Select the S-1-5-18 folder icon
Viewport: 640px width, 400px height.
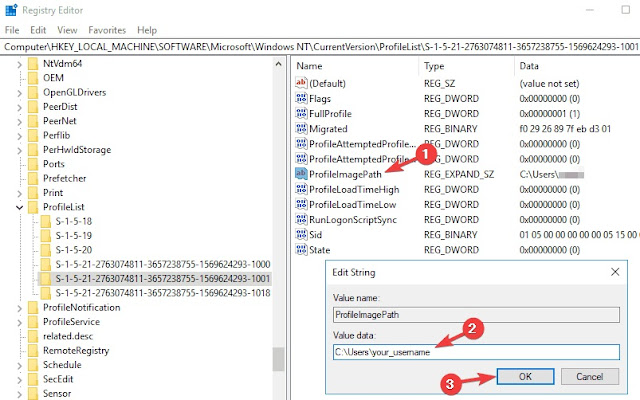click(46, 221)
